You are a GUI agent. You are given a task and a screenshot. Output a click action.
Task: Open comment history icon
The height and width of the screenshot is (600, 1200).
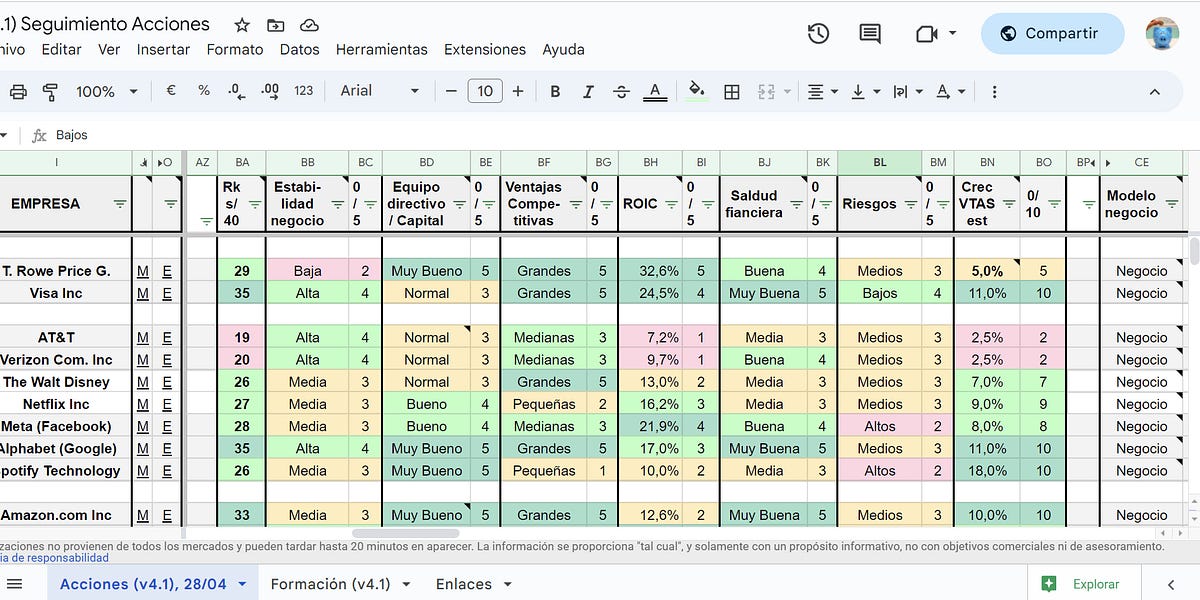coord(869,33)
